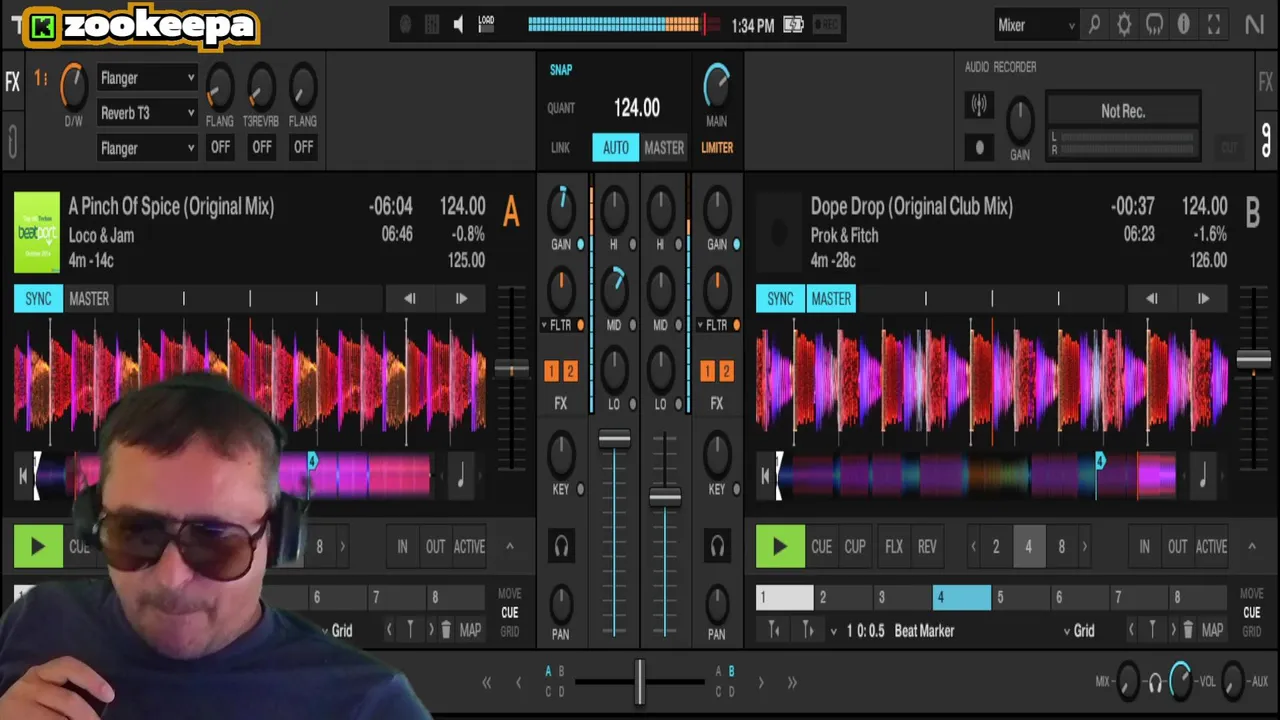This screenshot has height=720, width=1280.
Task: Select Deck B GRID panel tab
Action: [1251, 632]
